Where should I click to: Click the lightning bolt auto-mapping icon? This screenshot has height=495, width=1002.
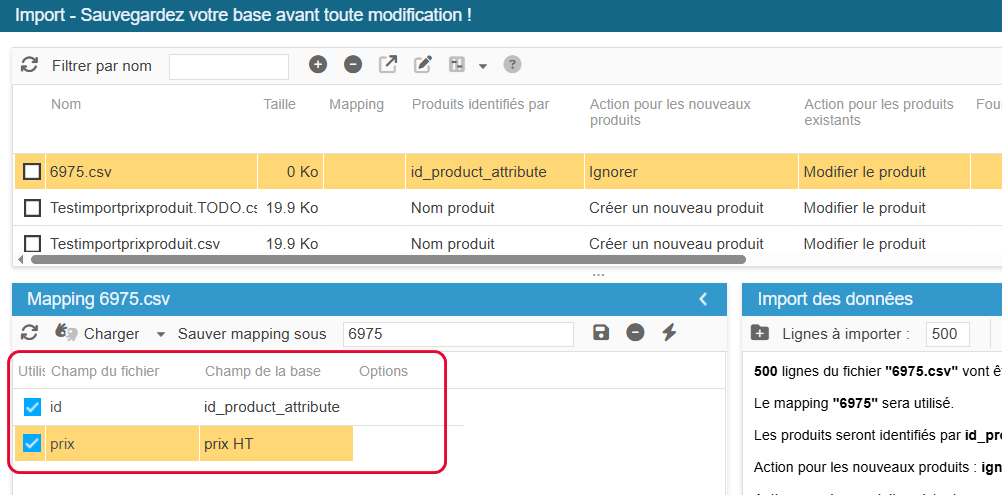[669, 333]
